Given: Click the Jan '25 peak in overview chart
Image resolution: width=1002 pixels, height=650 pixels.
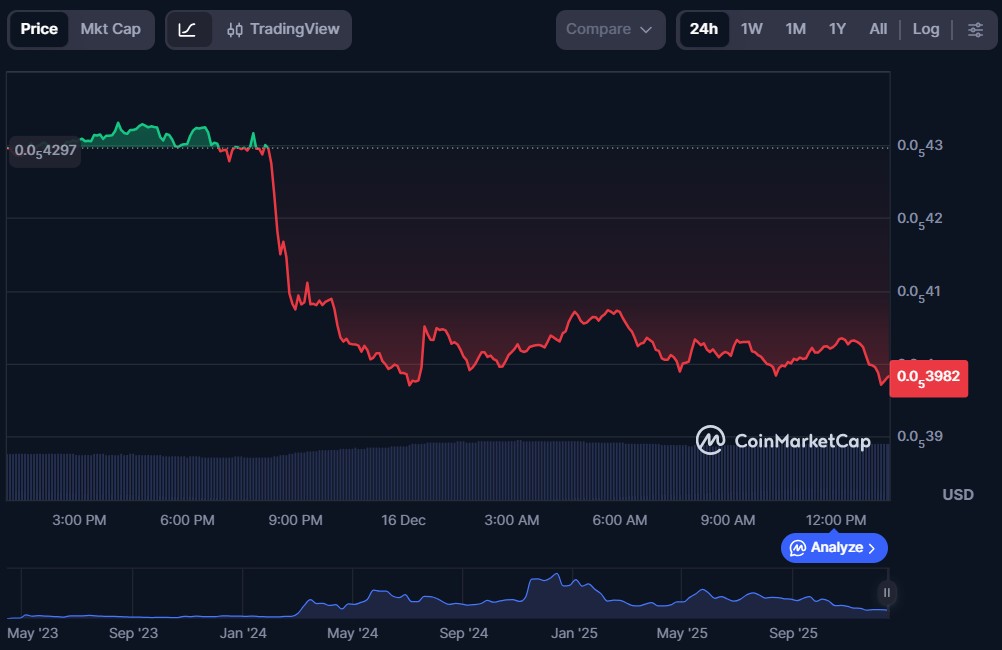Looking at the screenshot, I should (556, 577).
